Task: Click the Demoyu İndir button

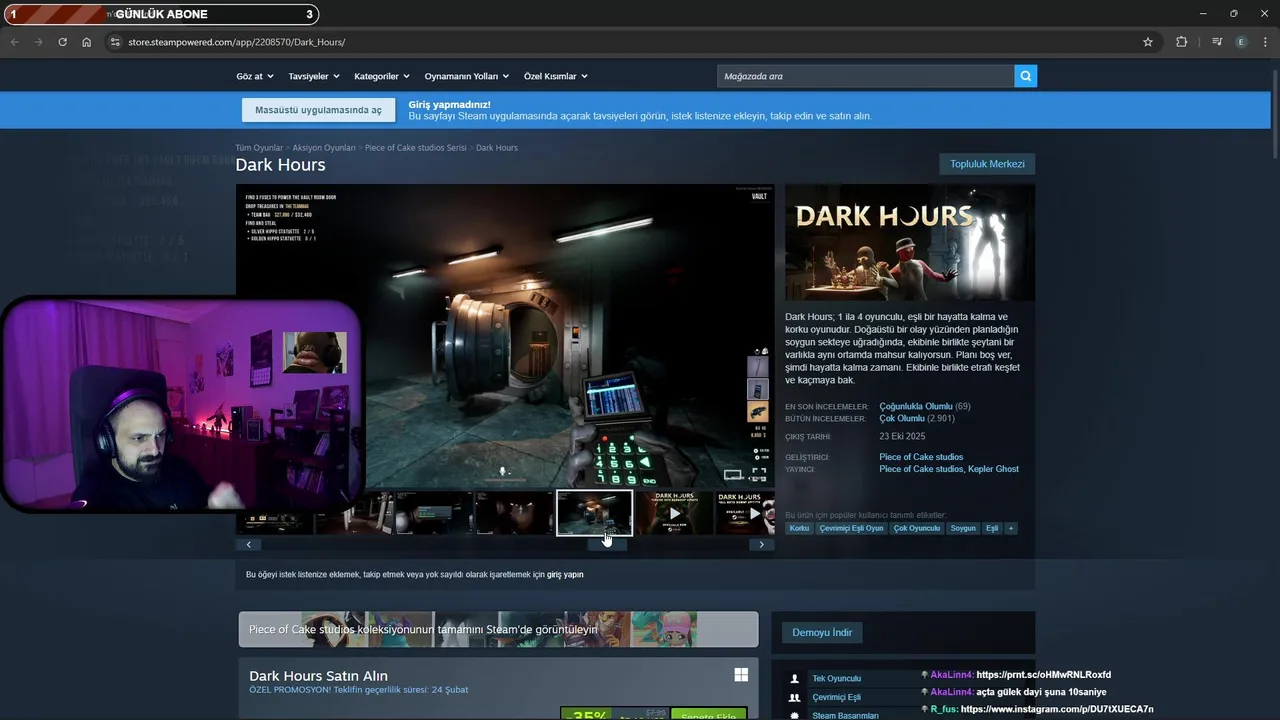Action: (x=822, y=632)
